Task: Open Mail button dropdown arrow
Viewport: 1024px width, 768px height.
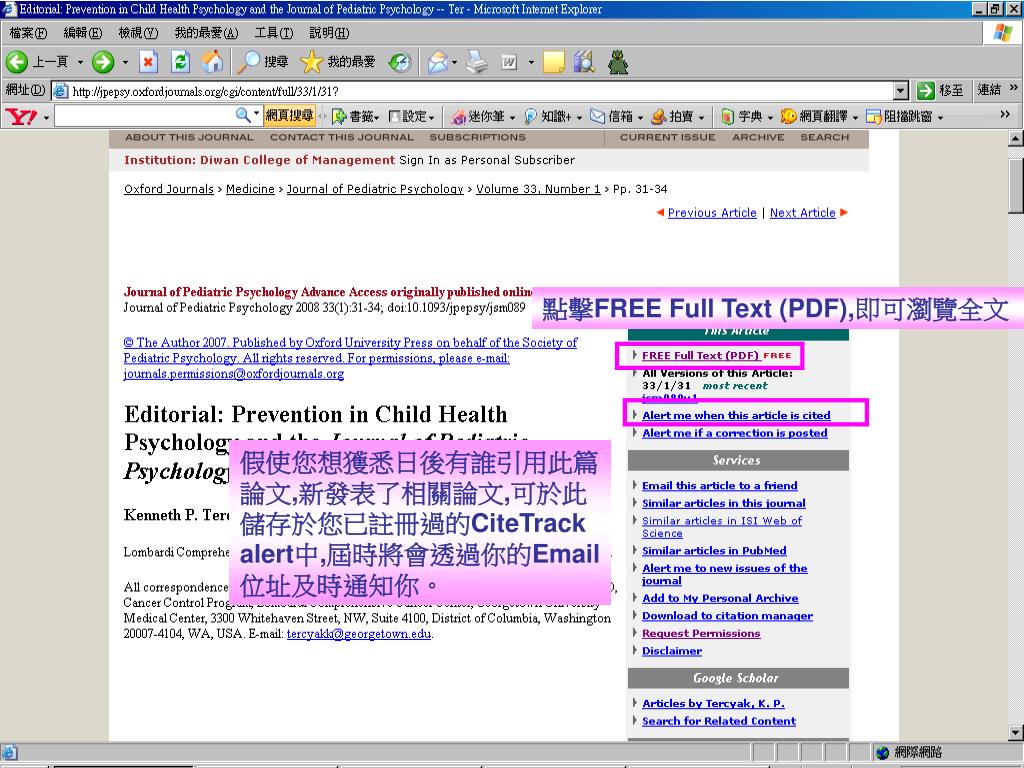Action: 455,63
